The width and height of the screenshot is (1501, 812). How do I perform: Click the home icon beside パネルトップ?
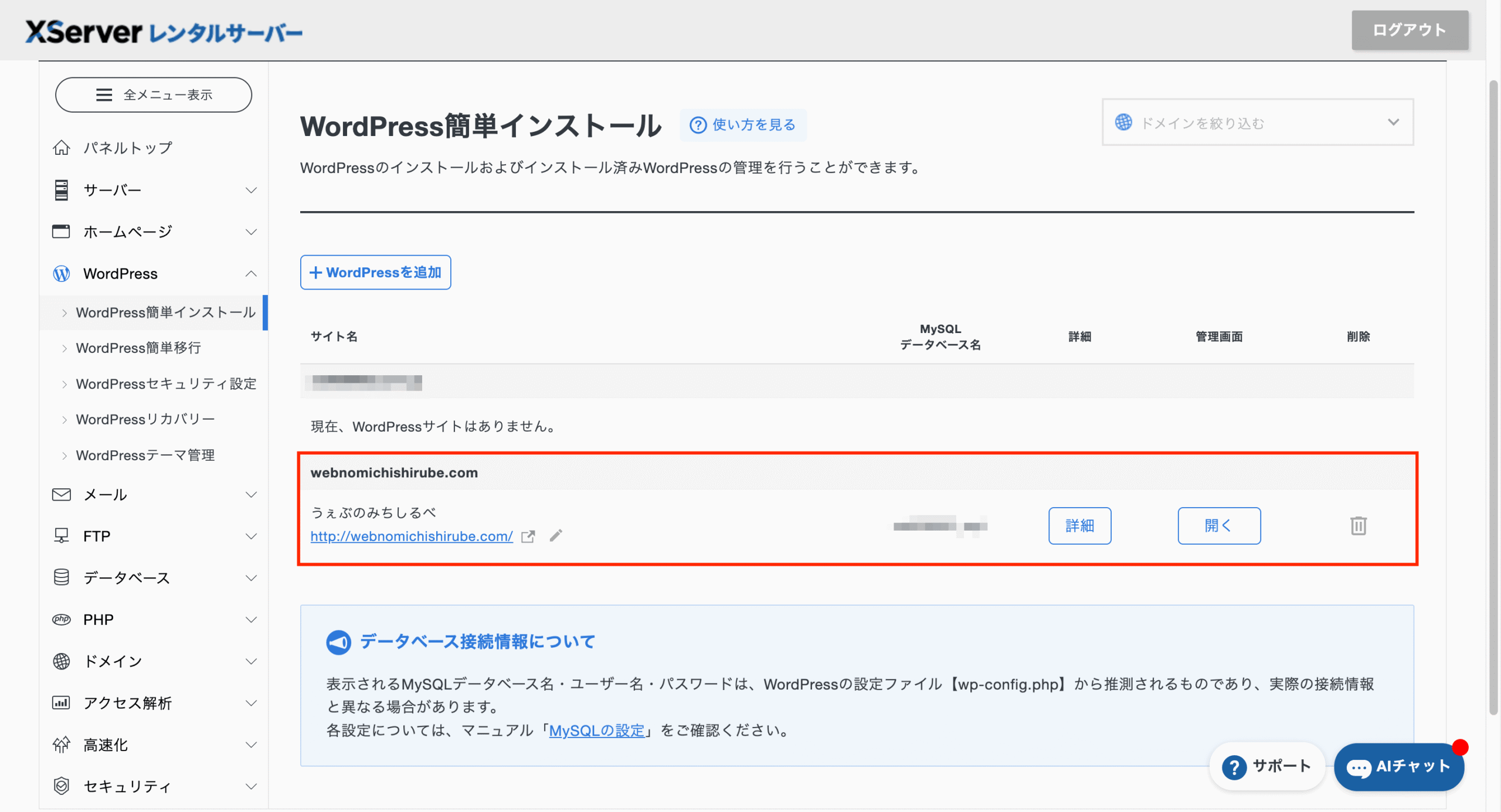pyautogui.click(x=62, y=148)
